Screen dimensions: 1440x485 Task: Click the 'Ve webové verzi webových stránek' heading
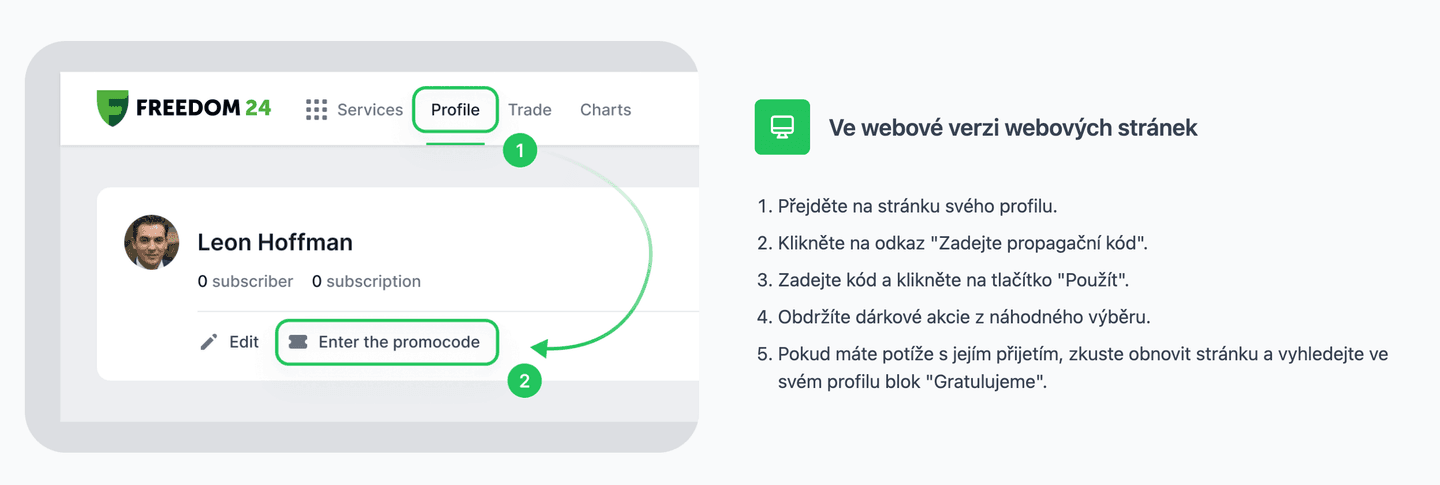click(x=1012, y=128)
